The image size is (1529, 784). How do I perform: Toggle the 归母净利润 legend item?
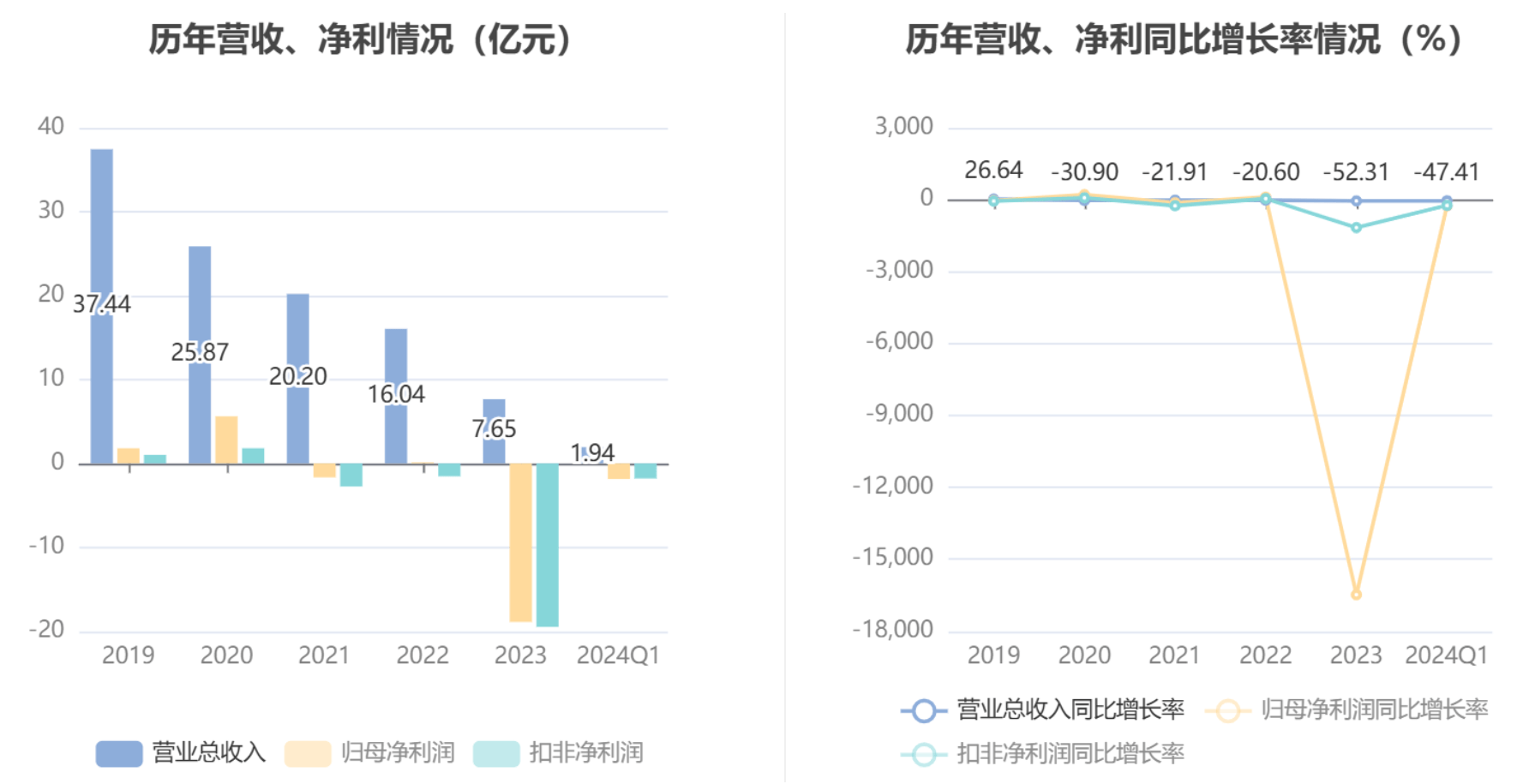(369, 753)
